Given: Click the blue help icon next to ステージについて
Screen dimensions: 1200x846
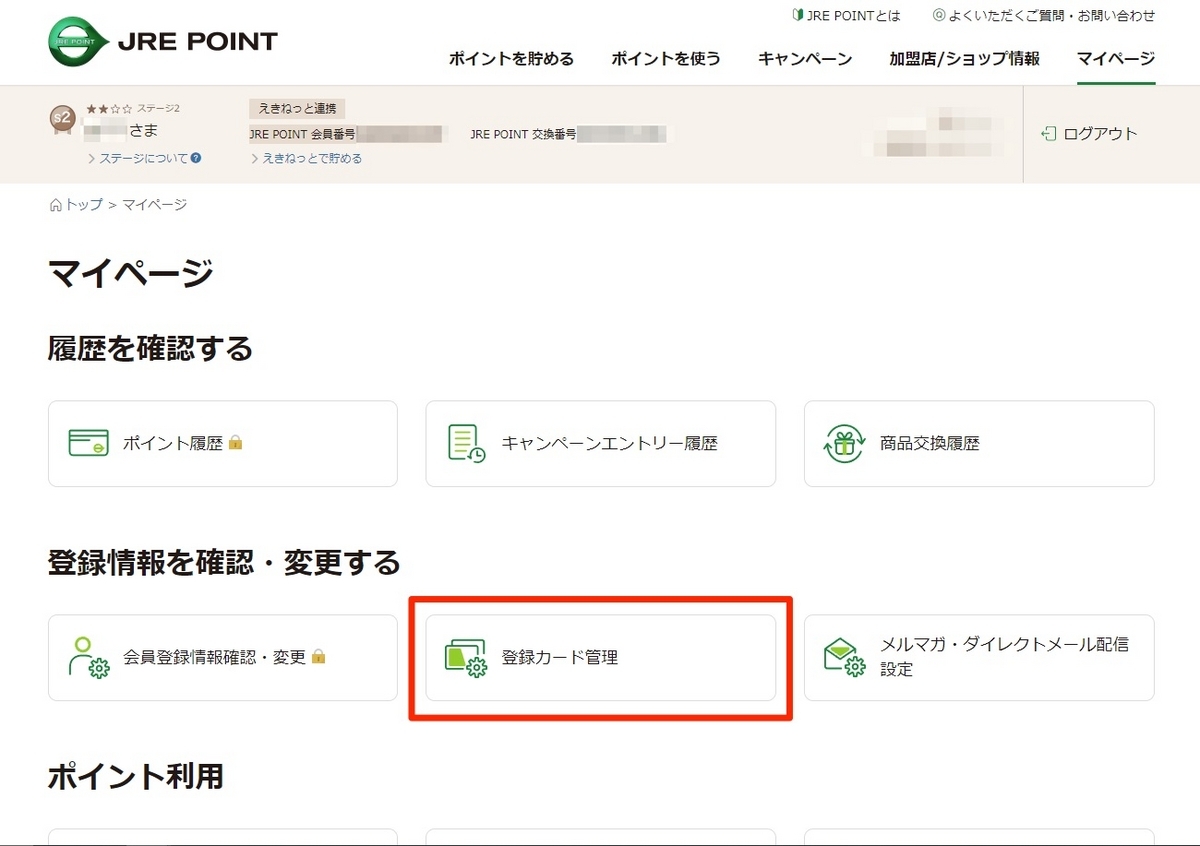Looking at the screenshot, I should coord(196,158).
